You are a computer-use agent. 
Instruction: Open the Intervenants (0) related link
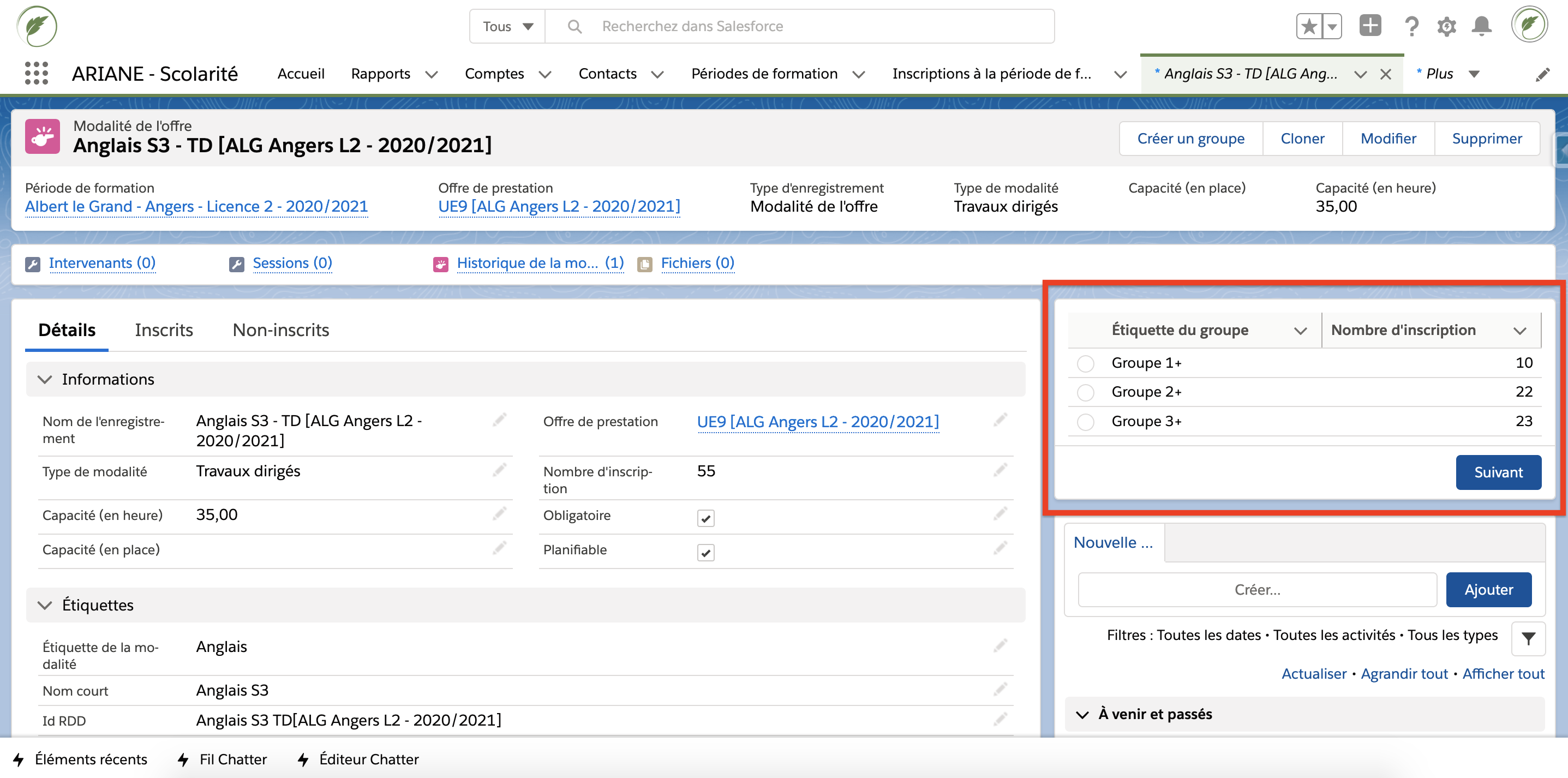click(x=101, y=263)
